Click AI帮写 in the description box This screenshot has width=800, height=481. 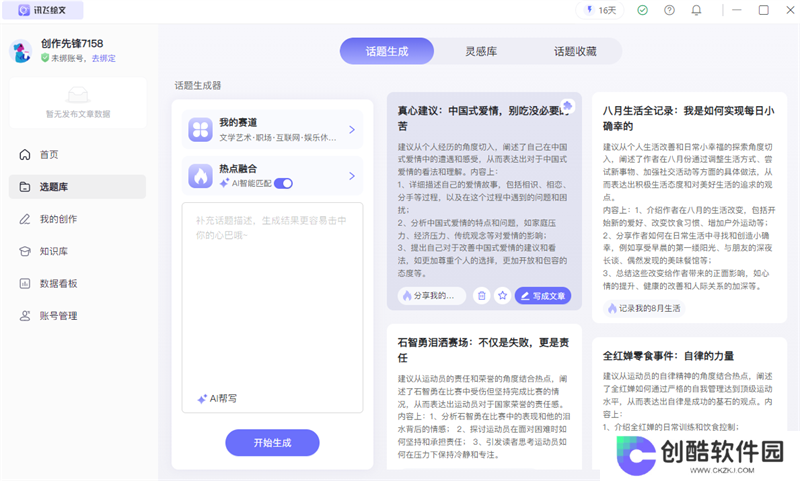click(217, 398)
